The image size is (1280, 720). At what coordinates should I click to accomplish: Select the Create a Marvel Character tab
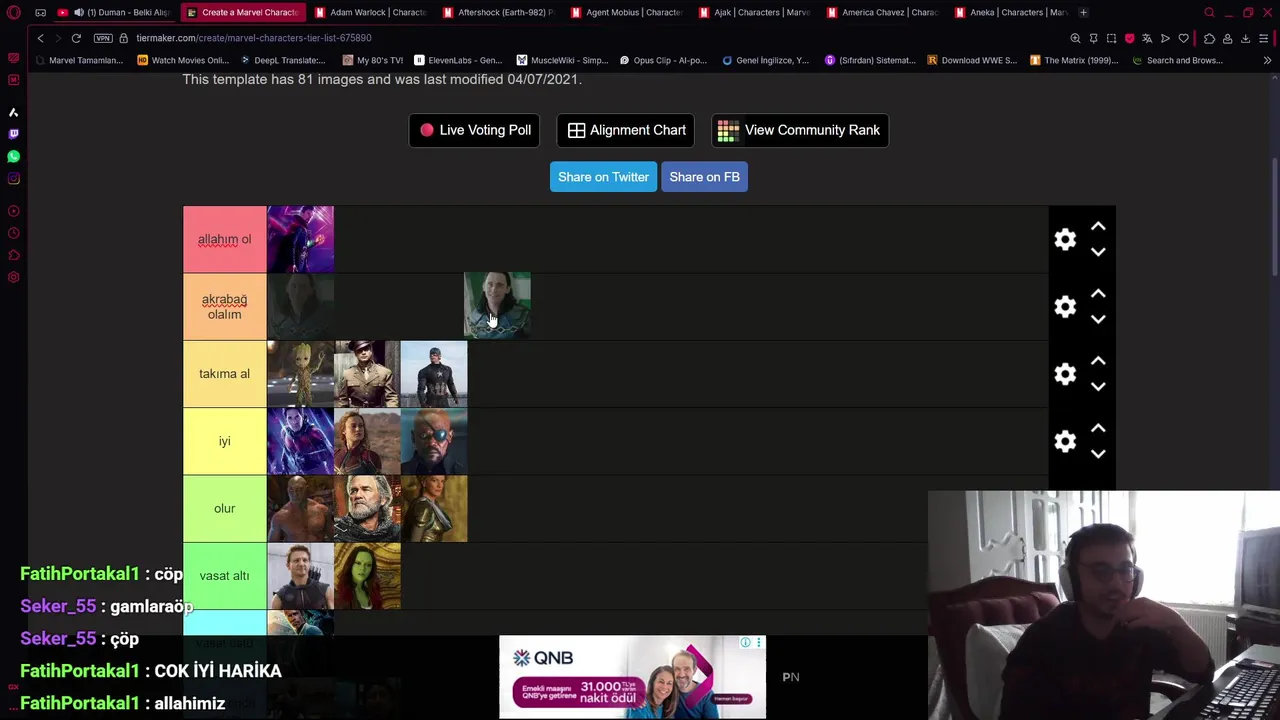pyautogui.click(x=243, y=12)
